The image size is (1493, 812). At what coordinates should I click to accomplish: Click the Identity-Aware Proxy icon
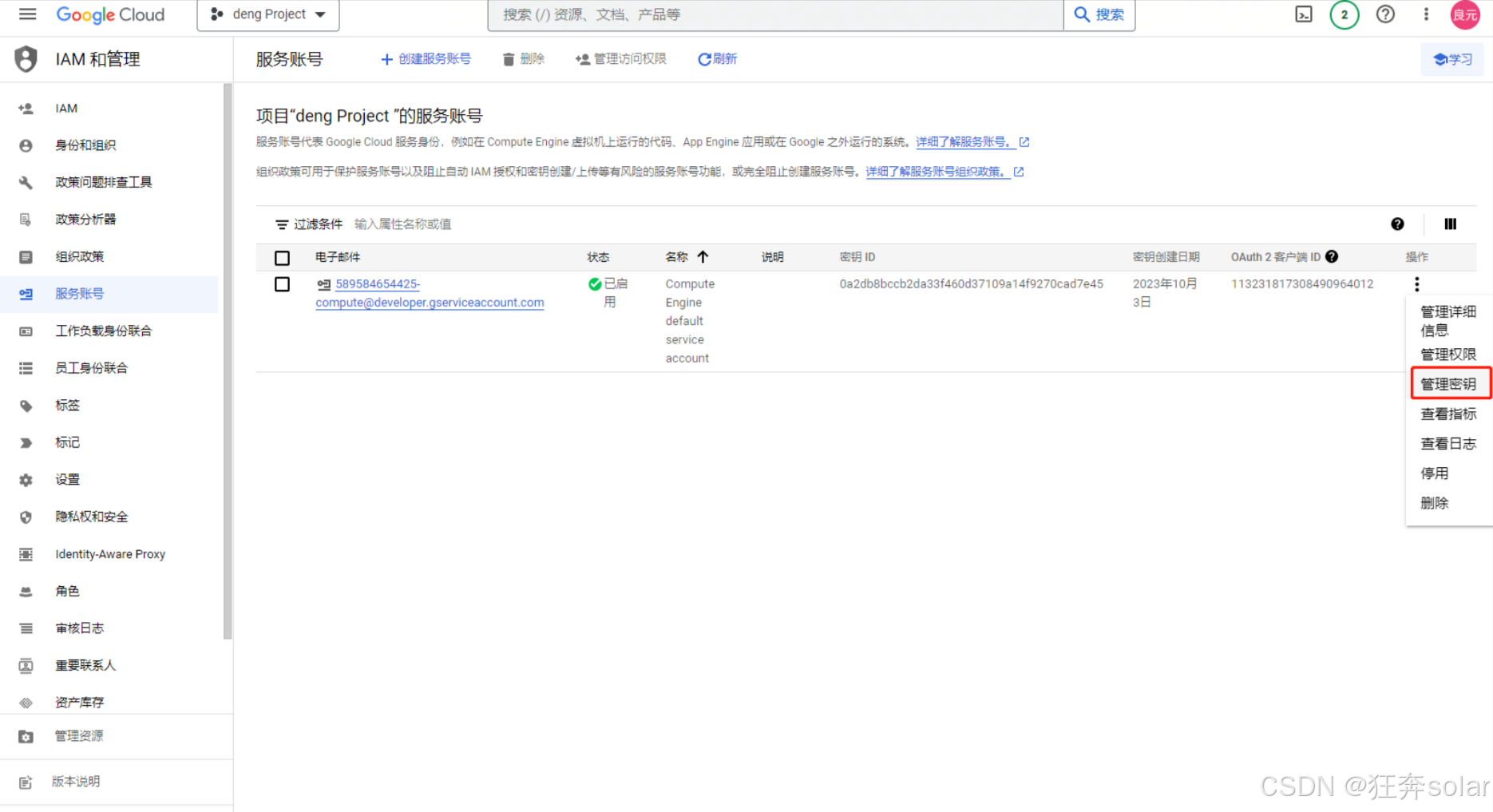click(26, 554)
